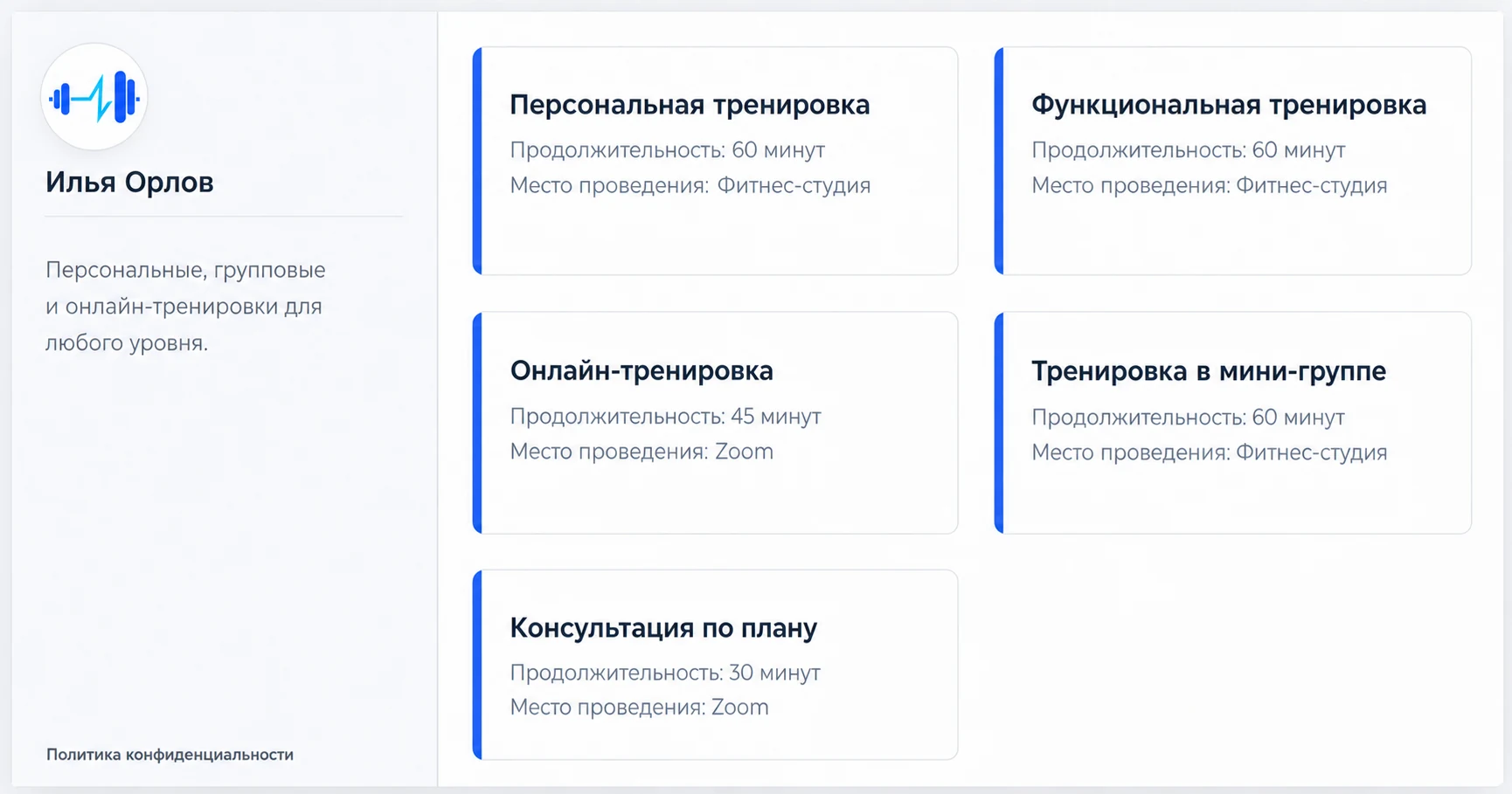The width and height of the screenshot is (1512, 794).
Task: Select the Онлайн-тренировка card
Action: pyautogui.click(x=715, y=423)
